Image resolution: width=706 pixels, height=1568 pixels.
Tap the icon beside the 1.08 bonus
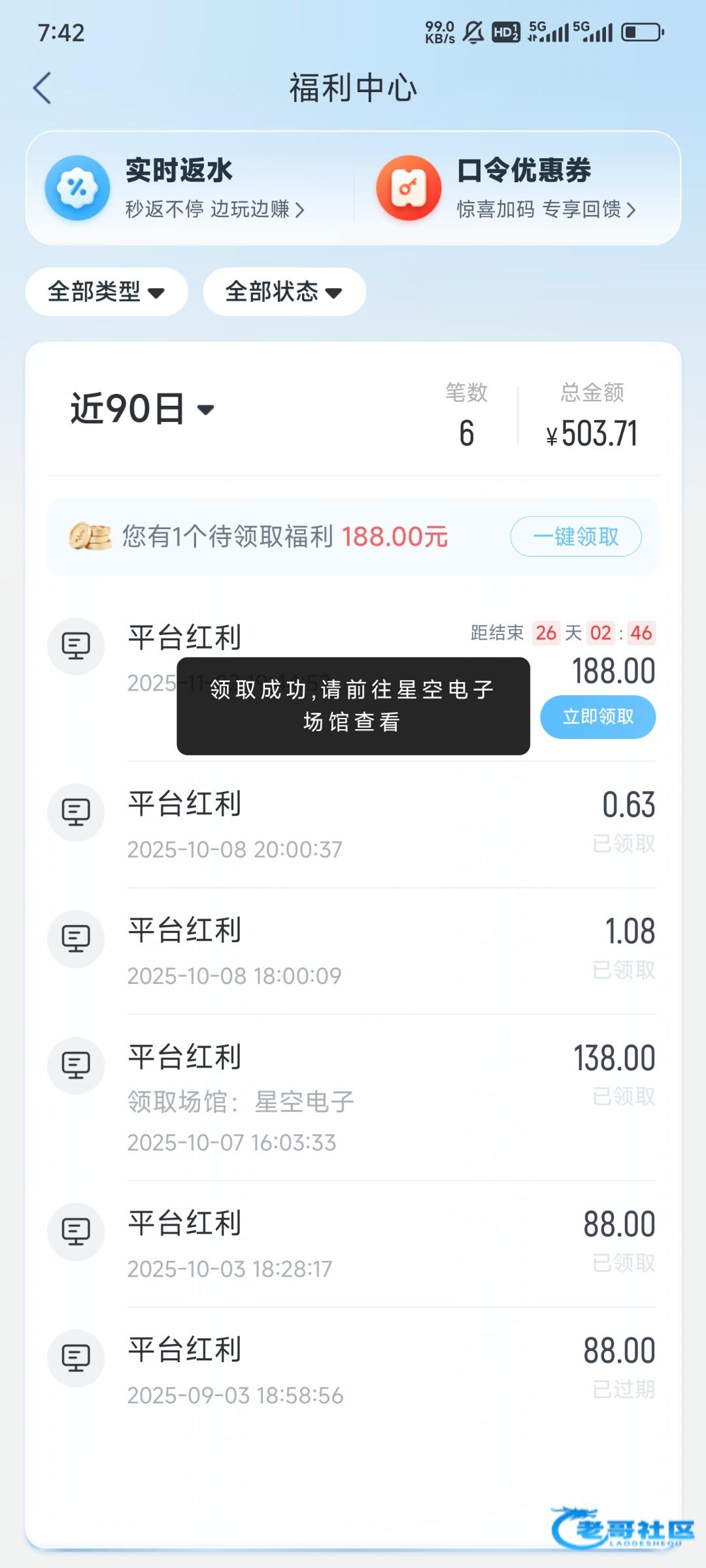click(x=76, y=939)
